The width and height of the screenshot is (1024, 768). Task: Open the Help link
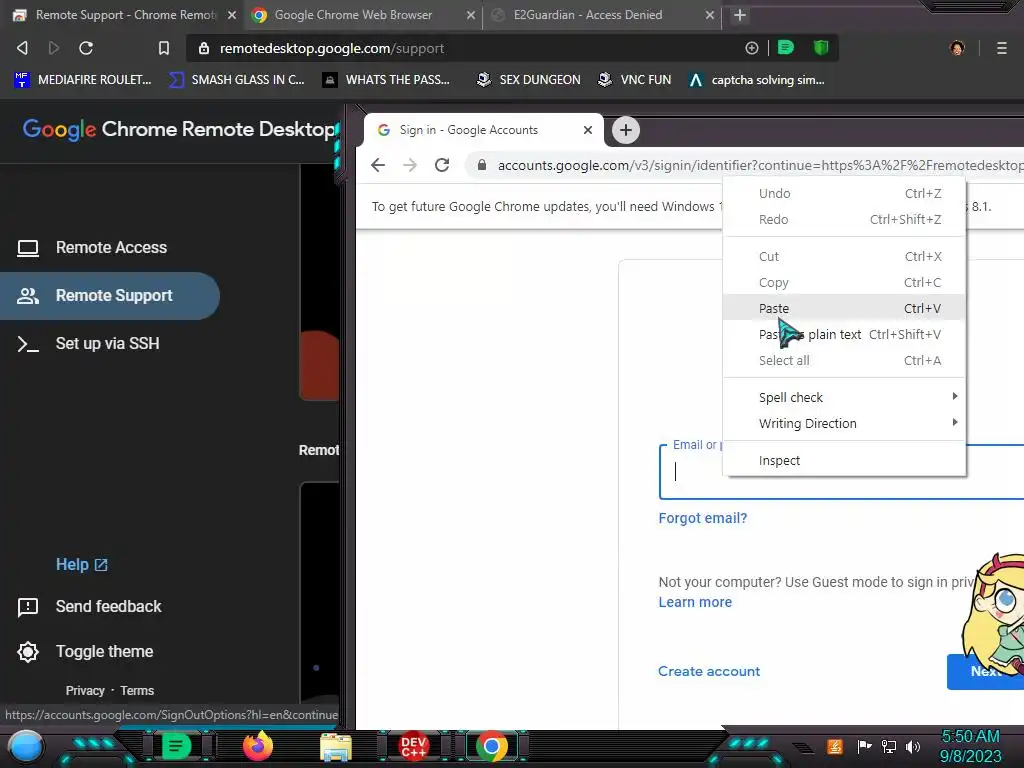point(82,564)
